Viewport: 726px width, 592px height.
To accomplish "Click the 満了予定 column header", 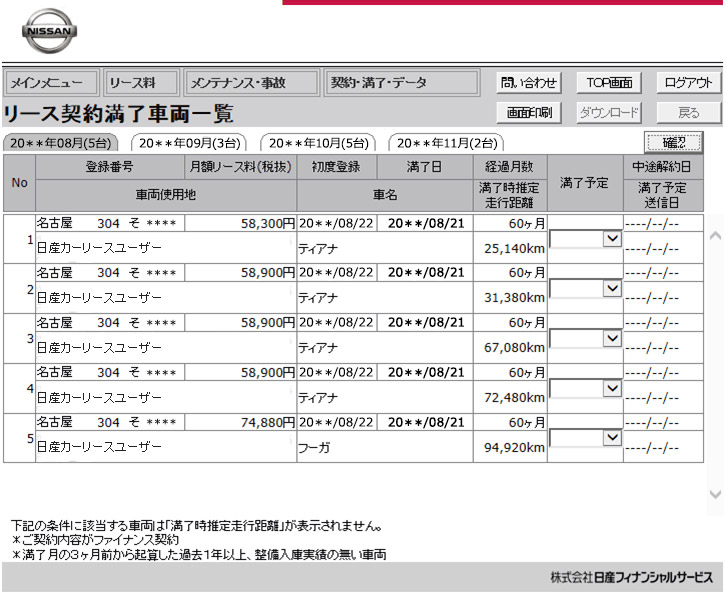I will (585, 183).
